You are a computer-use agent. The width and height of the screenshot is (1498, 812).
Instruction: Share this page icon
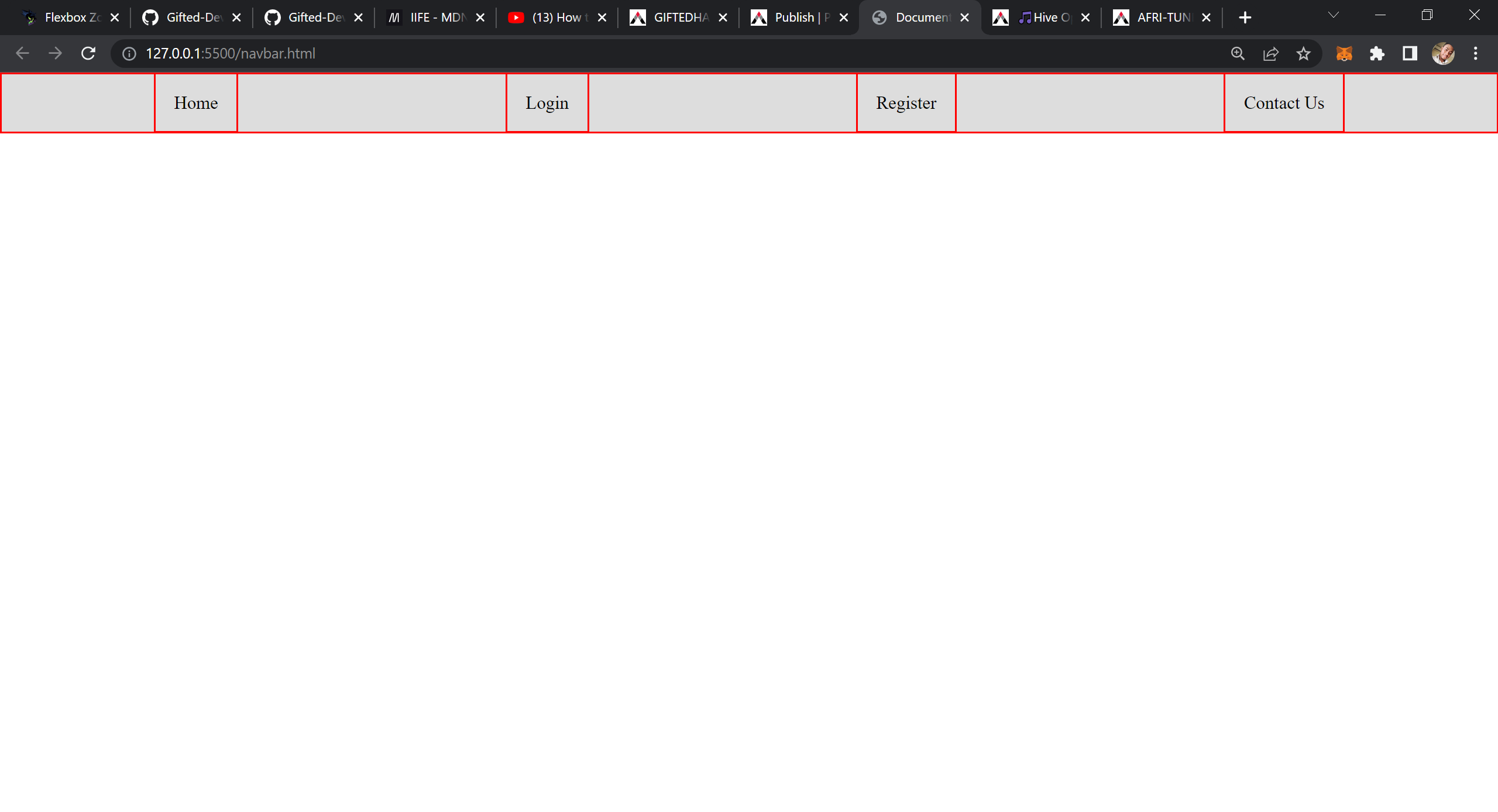tap(1270, 54)
